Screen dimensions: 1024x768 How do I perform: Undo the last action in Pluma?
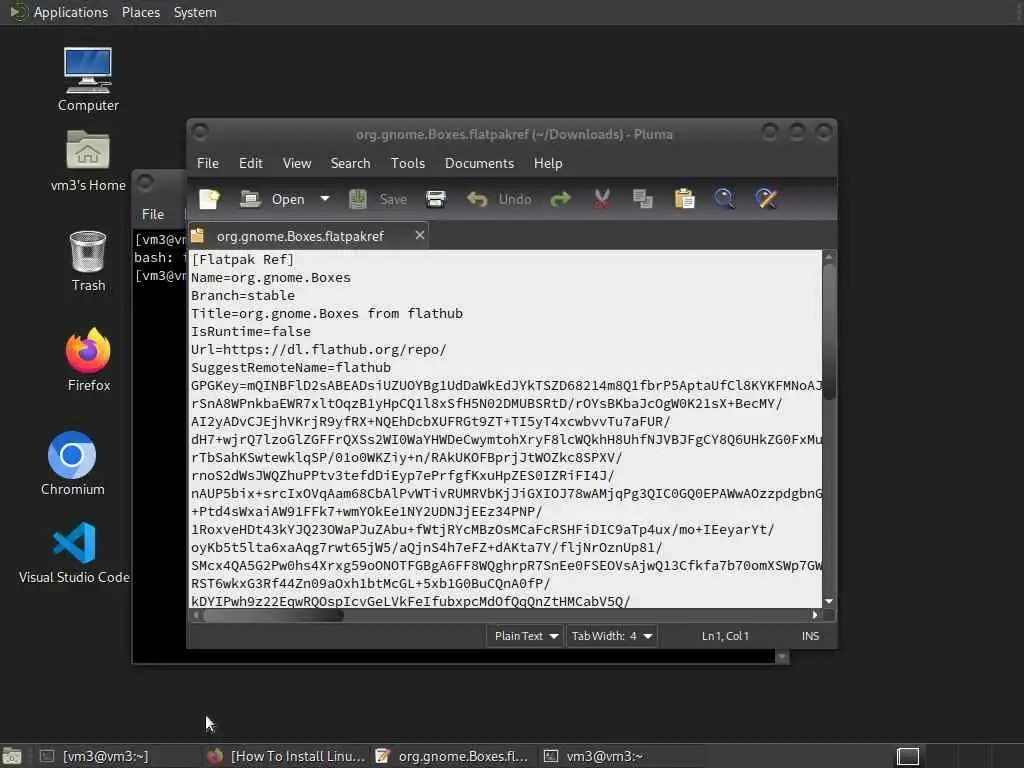(x=499, y=199)
